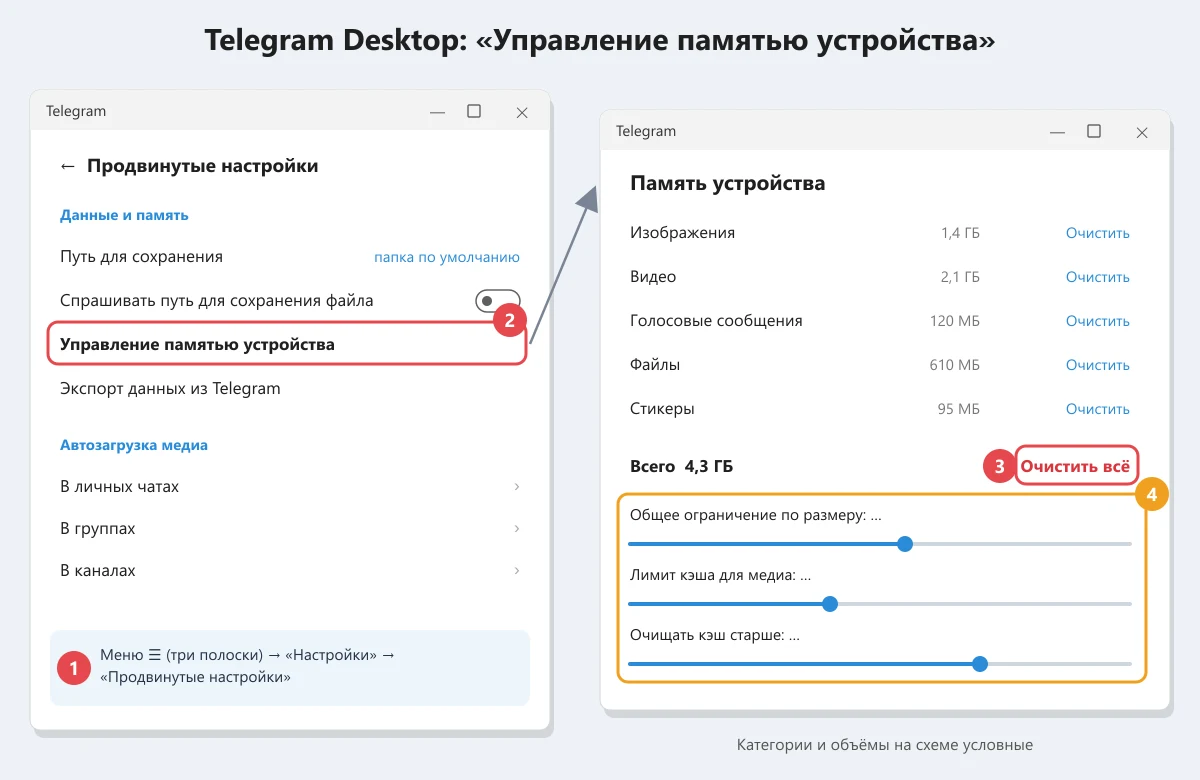Open Экспорт данных из Telegram
The image size is (1200, 780).
[x=170, y=388]
